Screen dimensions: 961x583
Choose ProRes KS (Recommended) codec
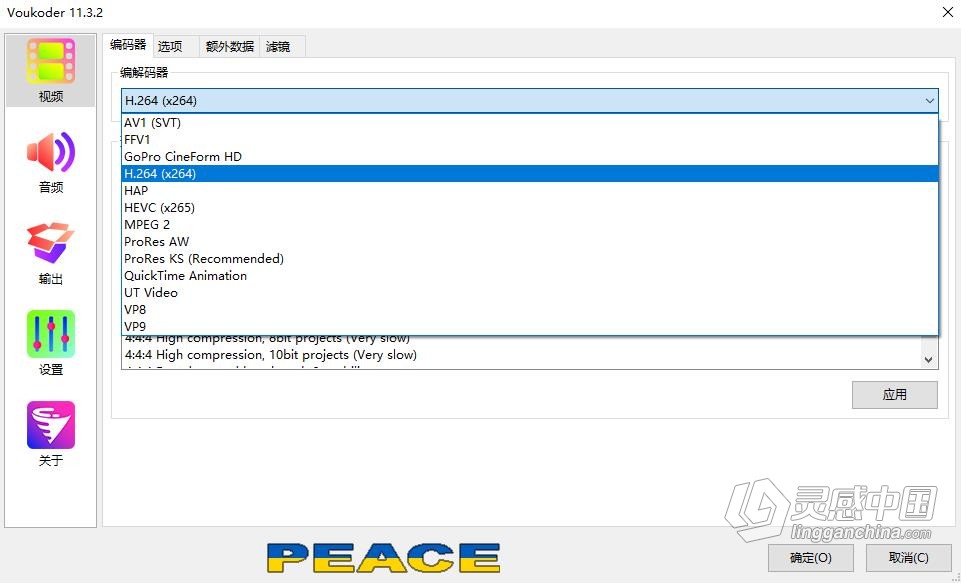click(530, 259)
